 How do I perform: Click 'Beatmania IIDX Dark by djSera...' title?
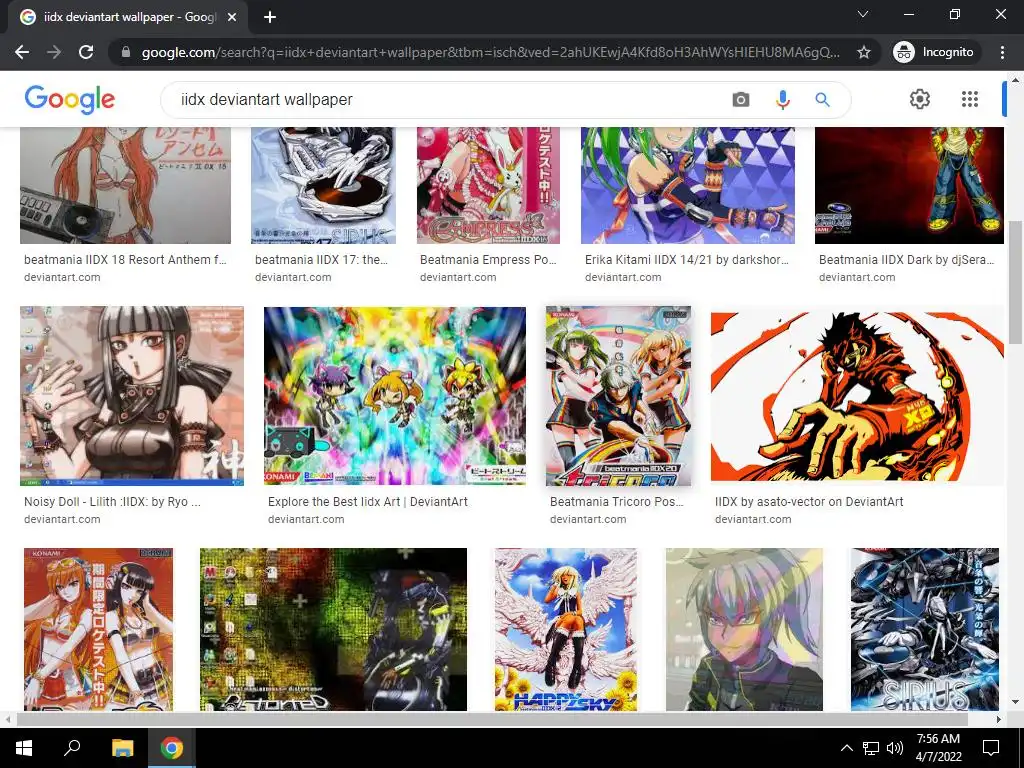(906, 260)
